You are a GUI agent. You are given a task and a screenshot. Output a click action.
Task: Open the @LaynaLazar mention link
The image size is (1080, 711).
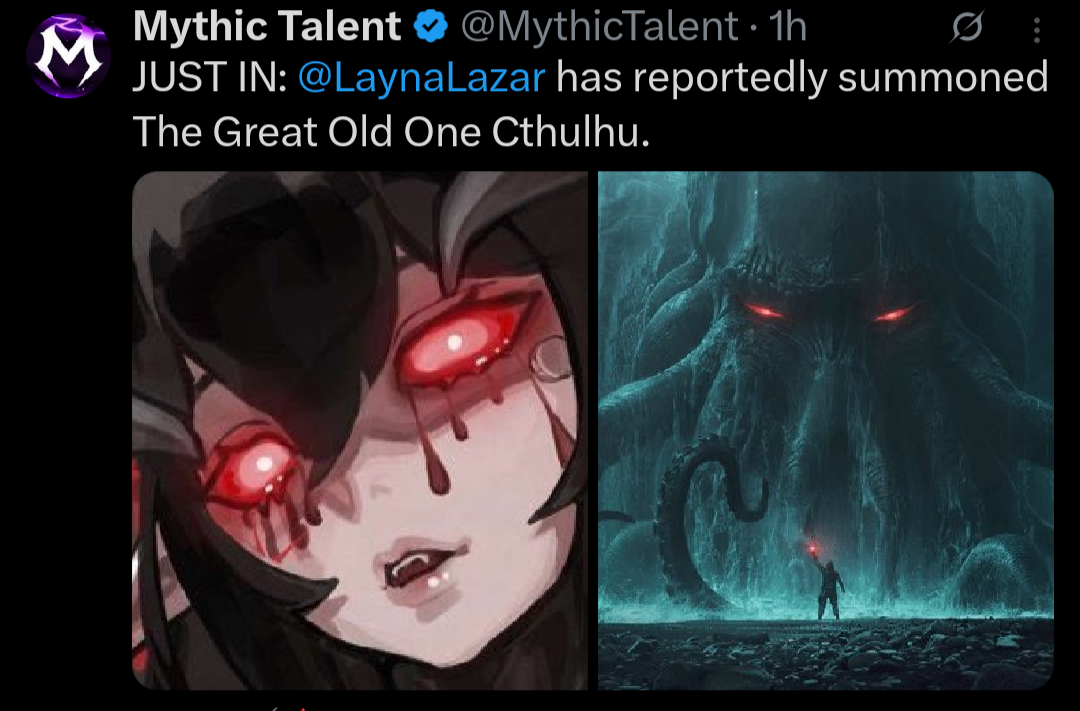coord(422,77)
